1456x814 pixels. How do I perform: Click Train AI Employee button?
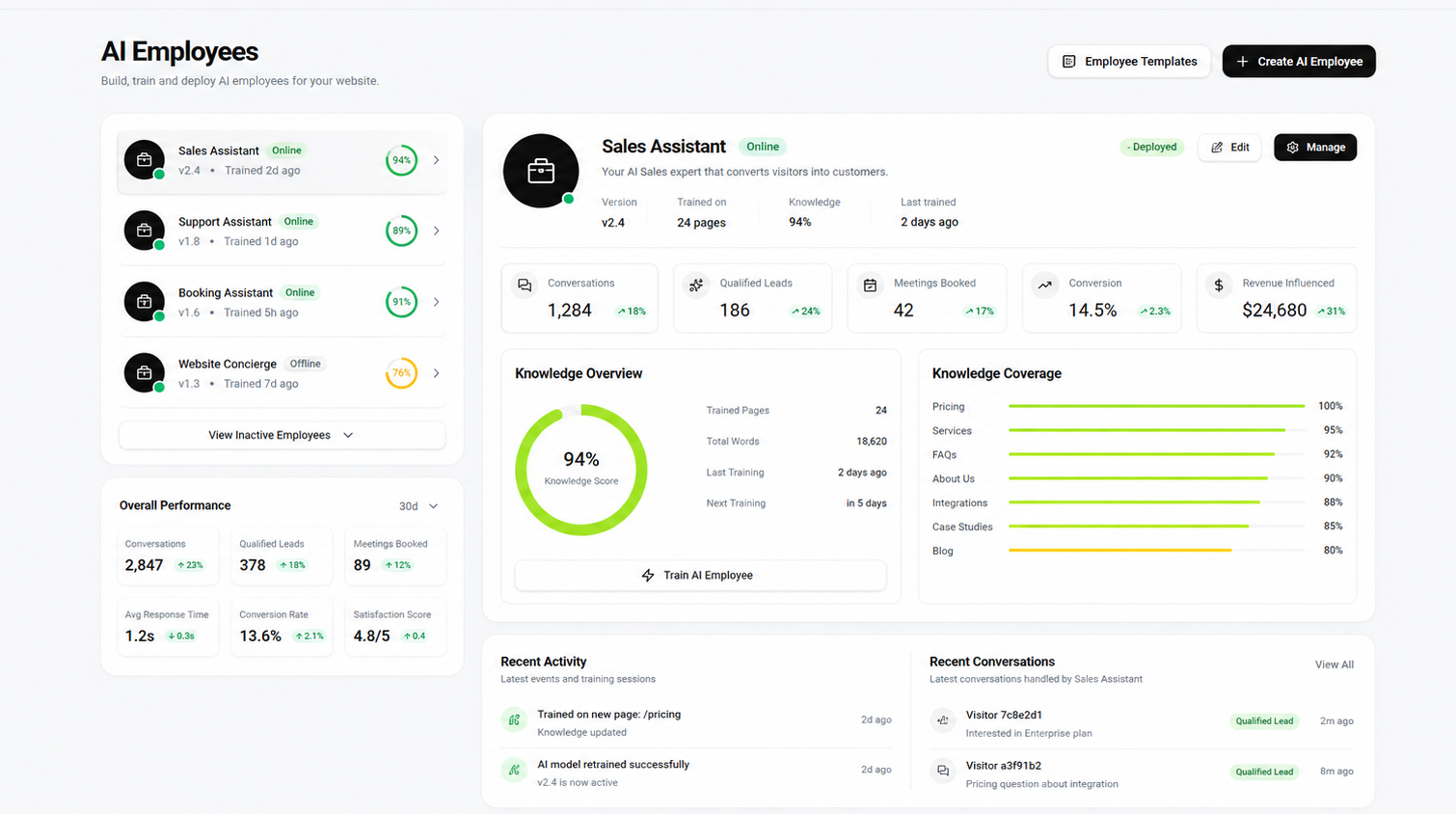pyautogui.click(x=700, y=576)
